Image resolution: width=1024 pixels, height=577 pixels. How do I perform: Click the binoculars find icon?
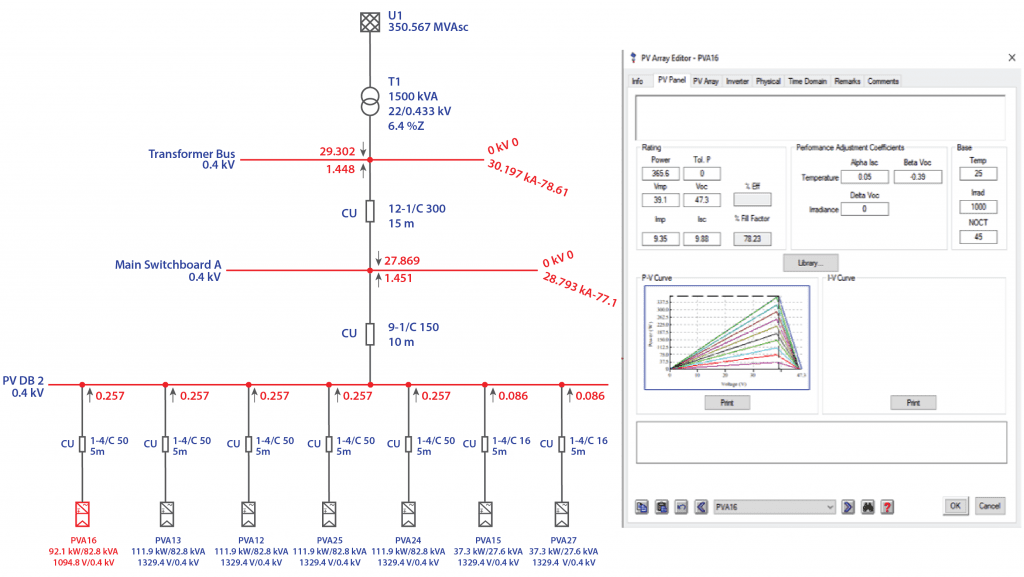tap(867, 507)
